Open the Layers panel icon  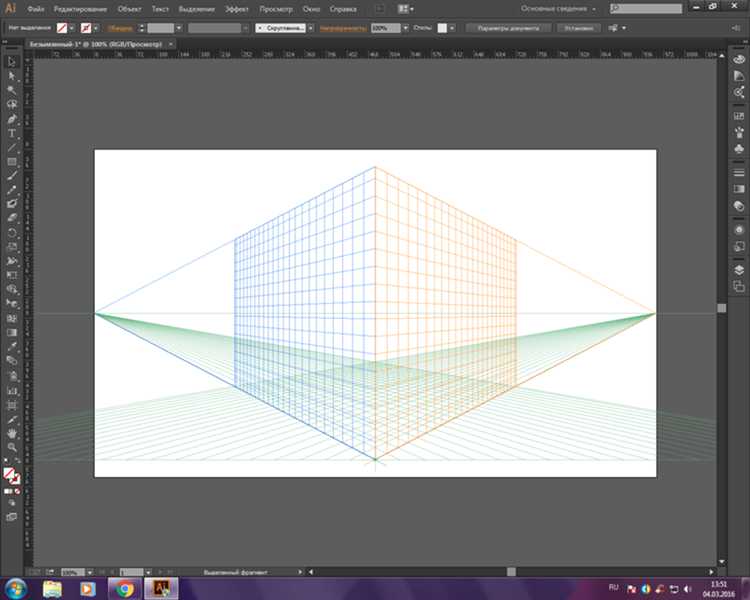point(739,270)
